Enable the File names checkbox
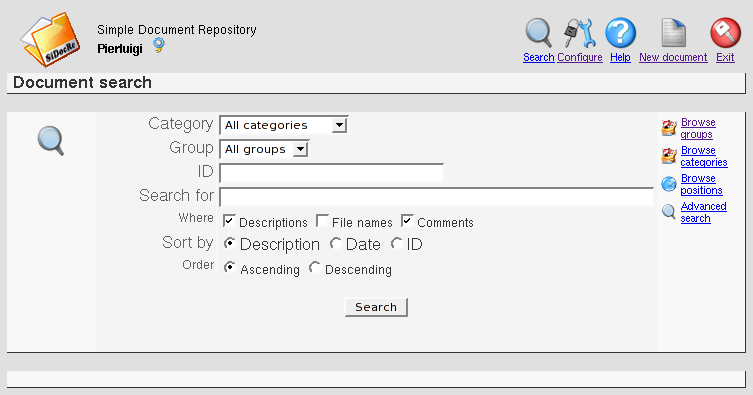The image size is (753, 395). pos(322,221)
